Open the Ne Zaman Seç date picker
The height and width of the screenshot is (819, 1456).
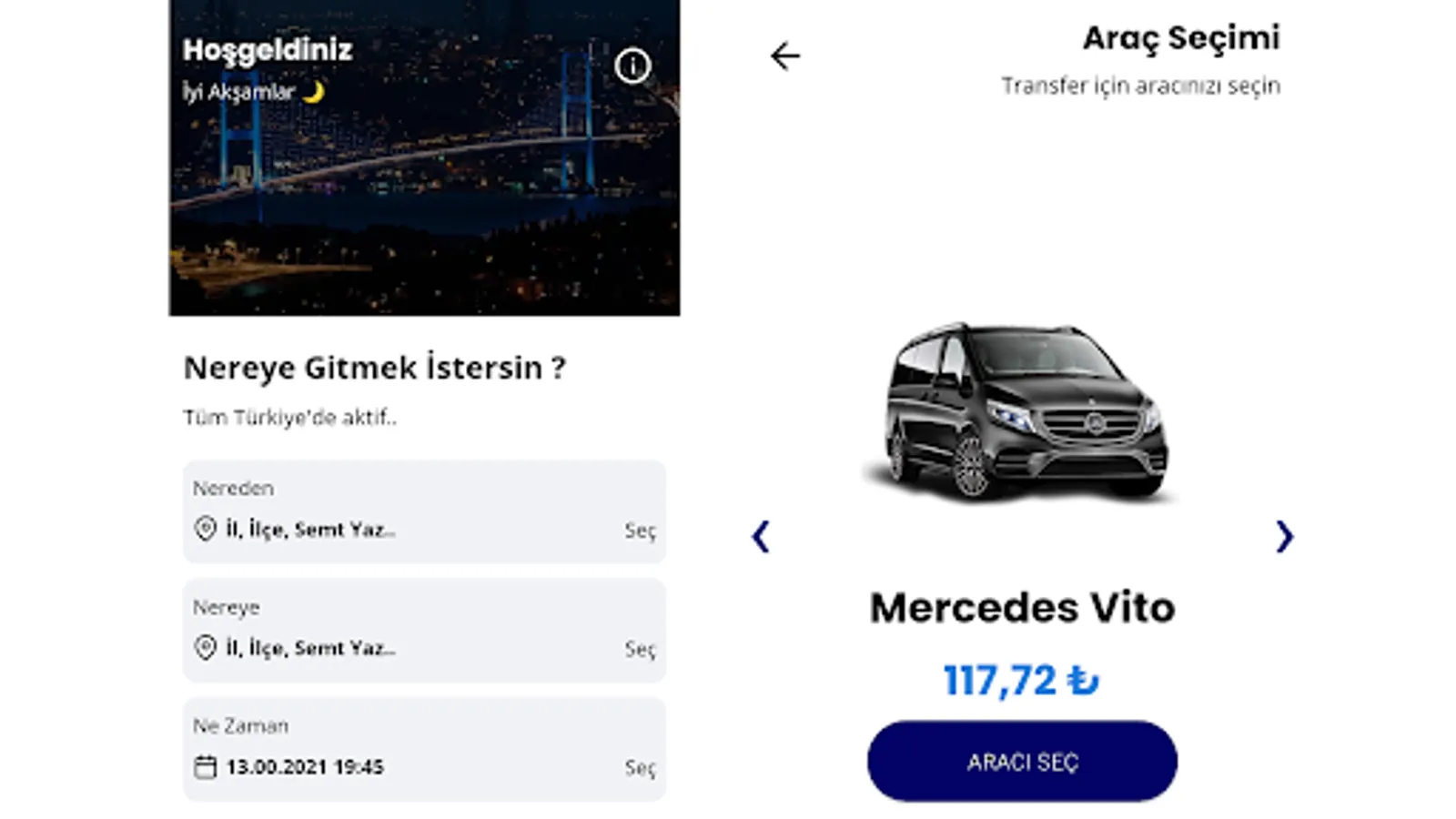[640, 768]
